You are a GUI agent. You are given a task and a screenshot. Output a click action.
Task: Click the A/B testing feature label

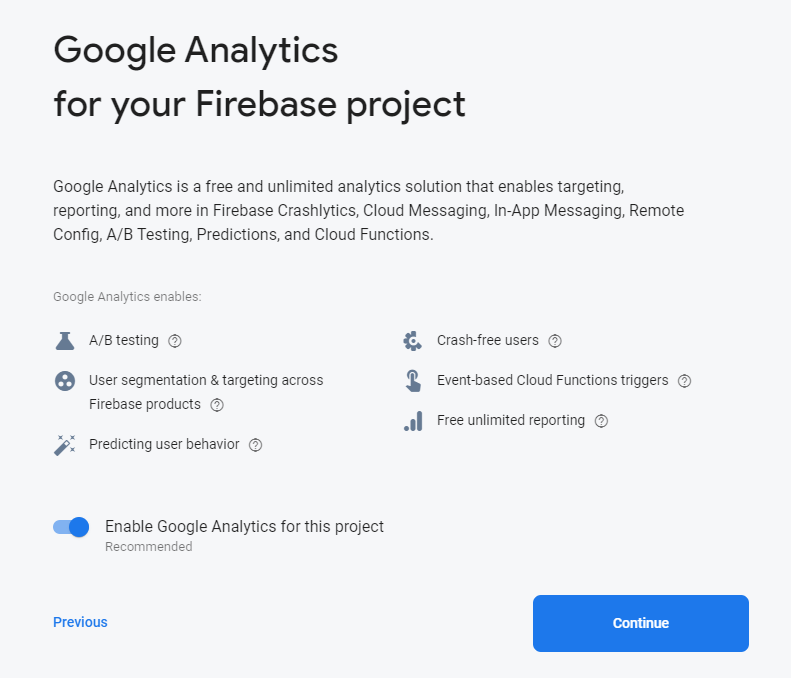coord(124,340)
